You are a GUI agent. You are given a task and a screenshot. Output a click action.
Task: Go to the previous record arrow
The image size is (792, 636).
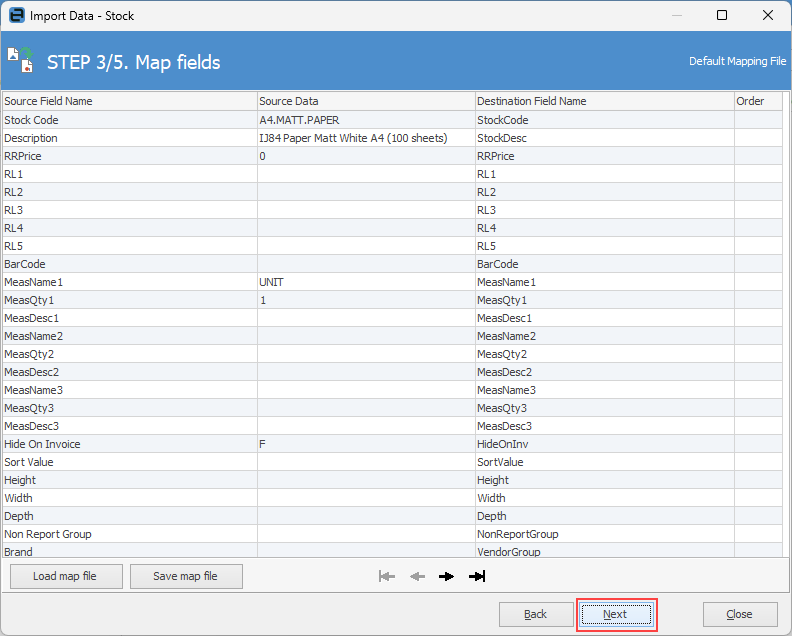(x=417, y=576)
